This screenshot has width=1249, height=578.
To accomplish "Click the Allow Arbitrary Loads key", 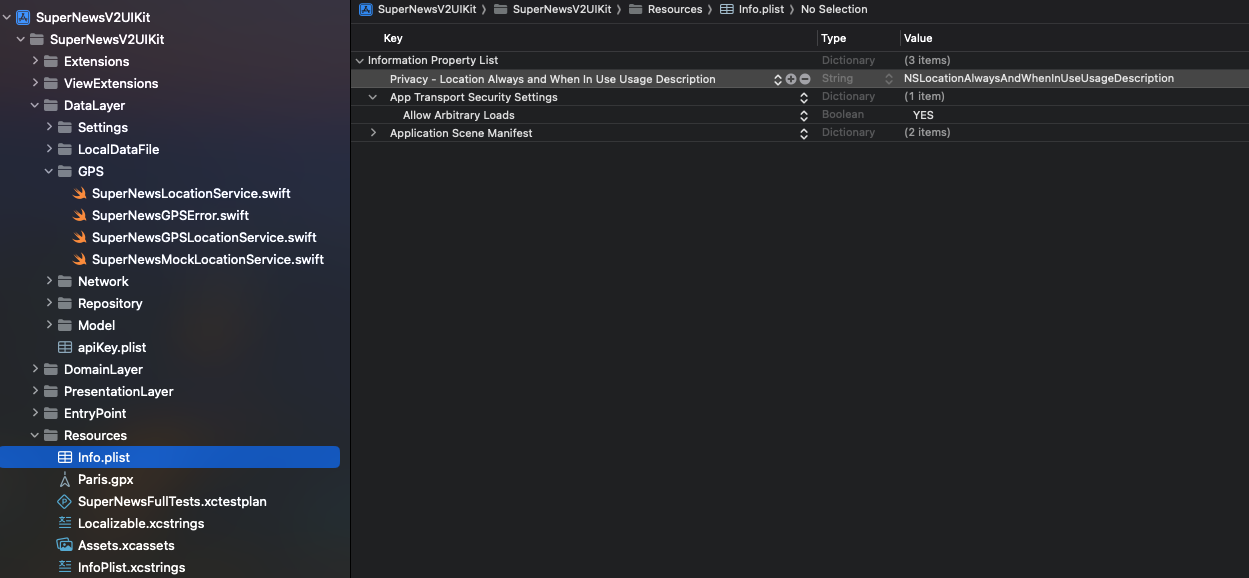I will point(459,115).
